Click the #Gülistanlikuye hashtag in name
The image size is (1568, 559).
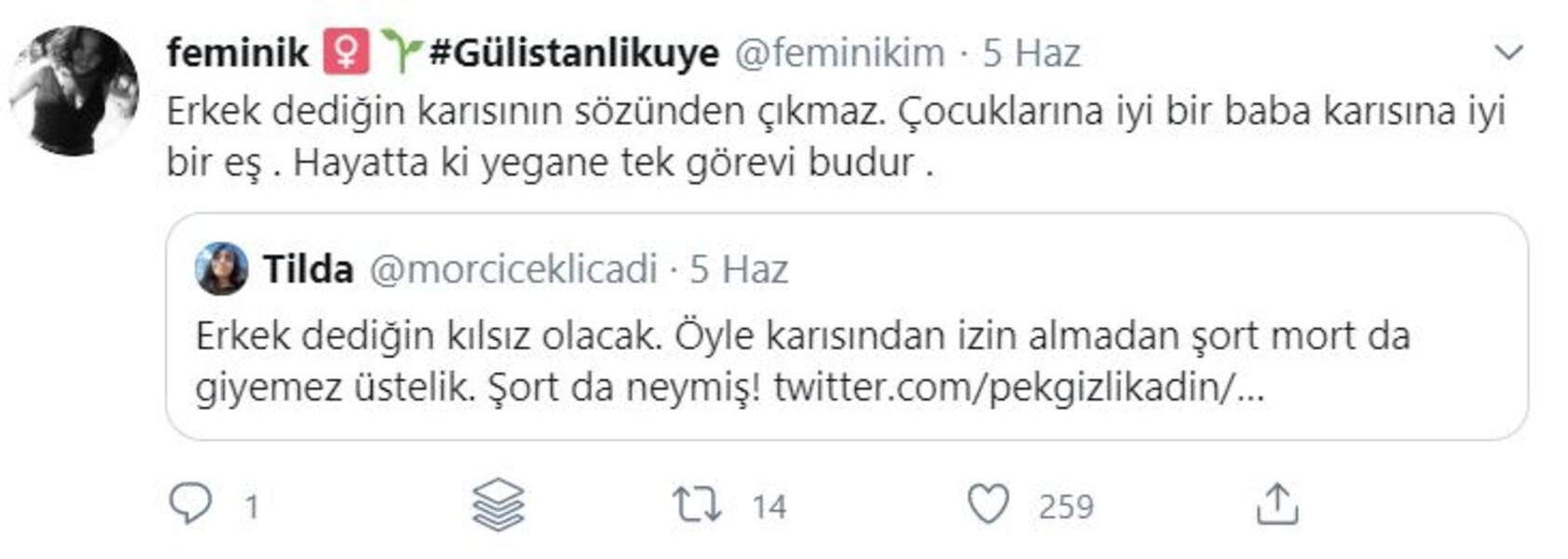pos(574,52)
